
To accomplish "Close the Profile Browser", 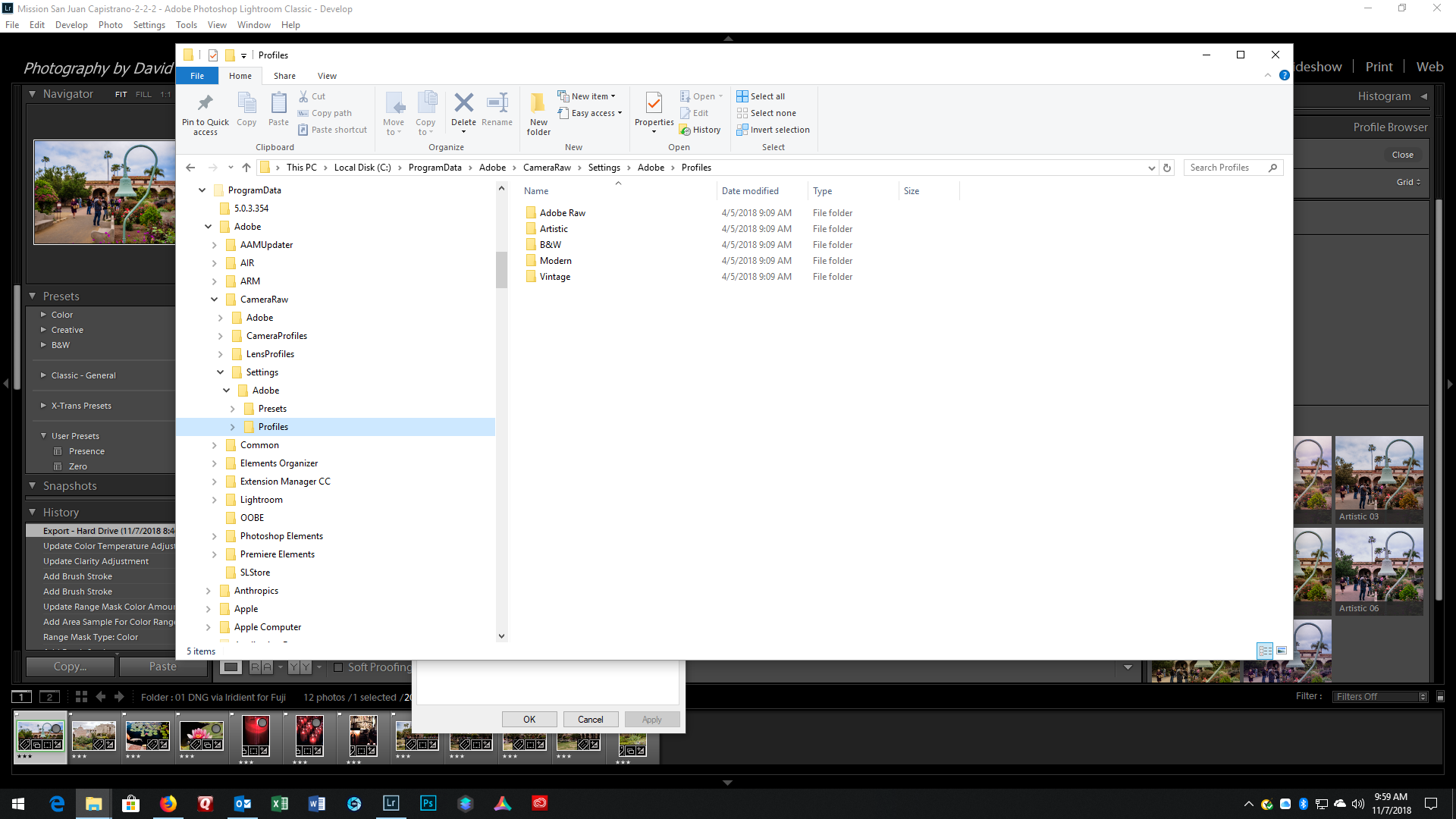I will 1402,155.
